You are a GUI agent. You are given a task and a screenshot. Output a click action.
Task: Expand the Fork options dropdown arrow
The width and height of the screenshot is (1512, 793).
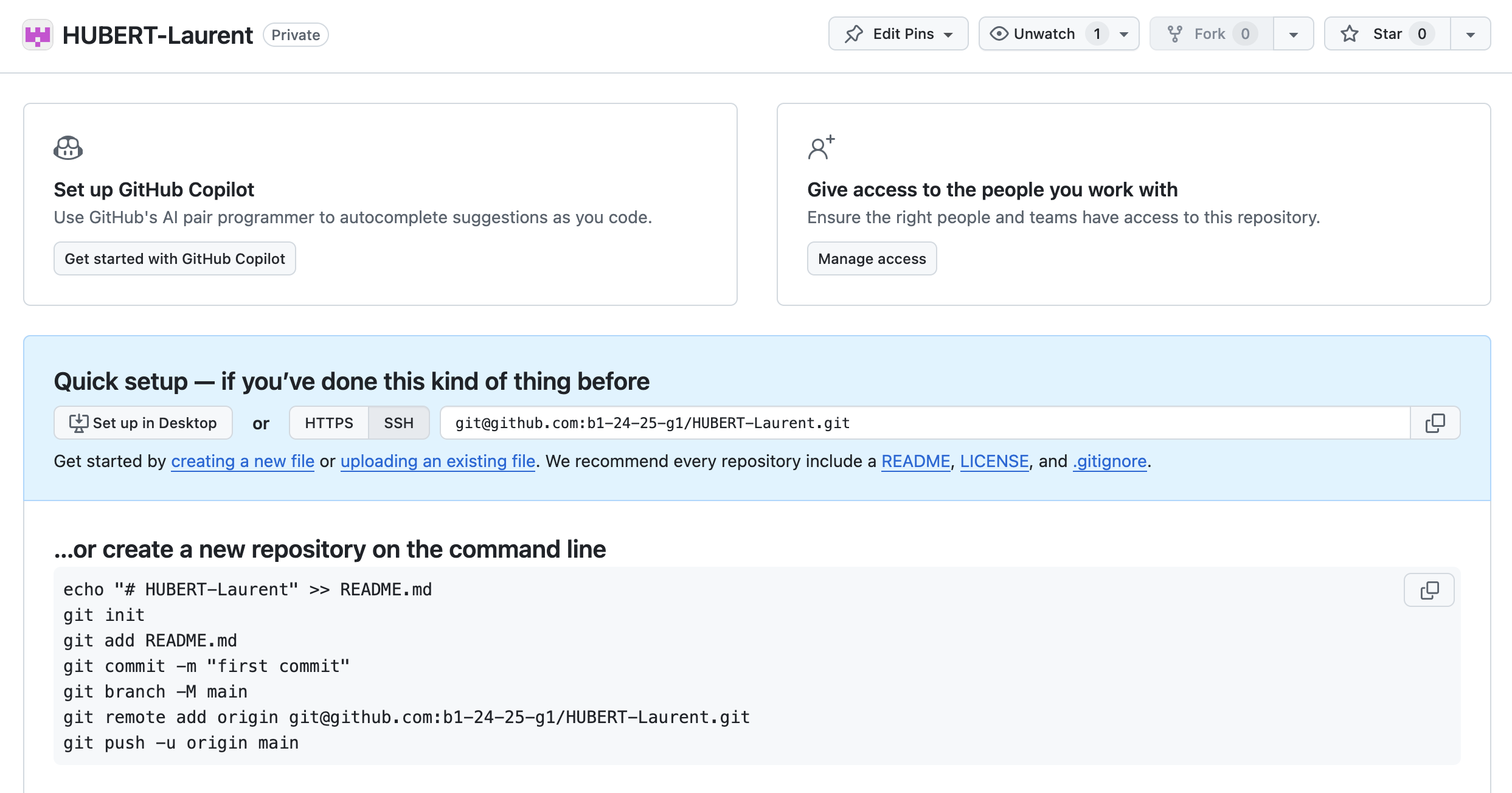tap(1294, 34)
